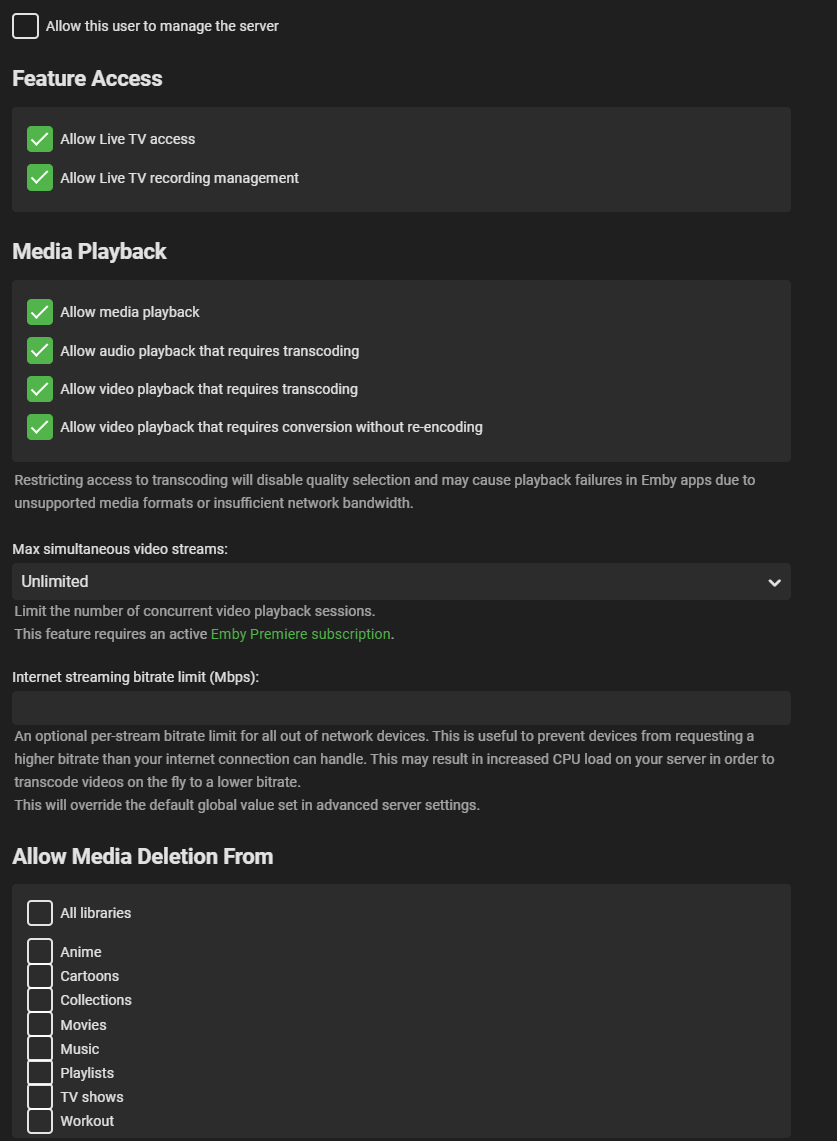Enable media deletion from Anime library

click(x=40, y=952)
